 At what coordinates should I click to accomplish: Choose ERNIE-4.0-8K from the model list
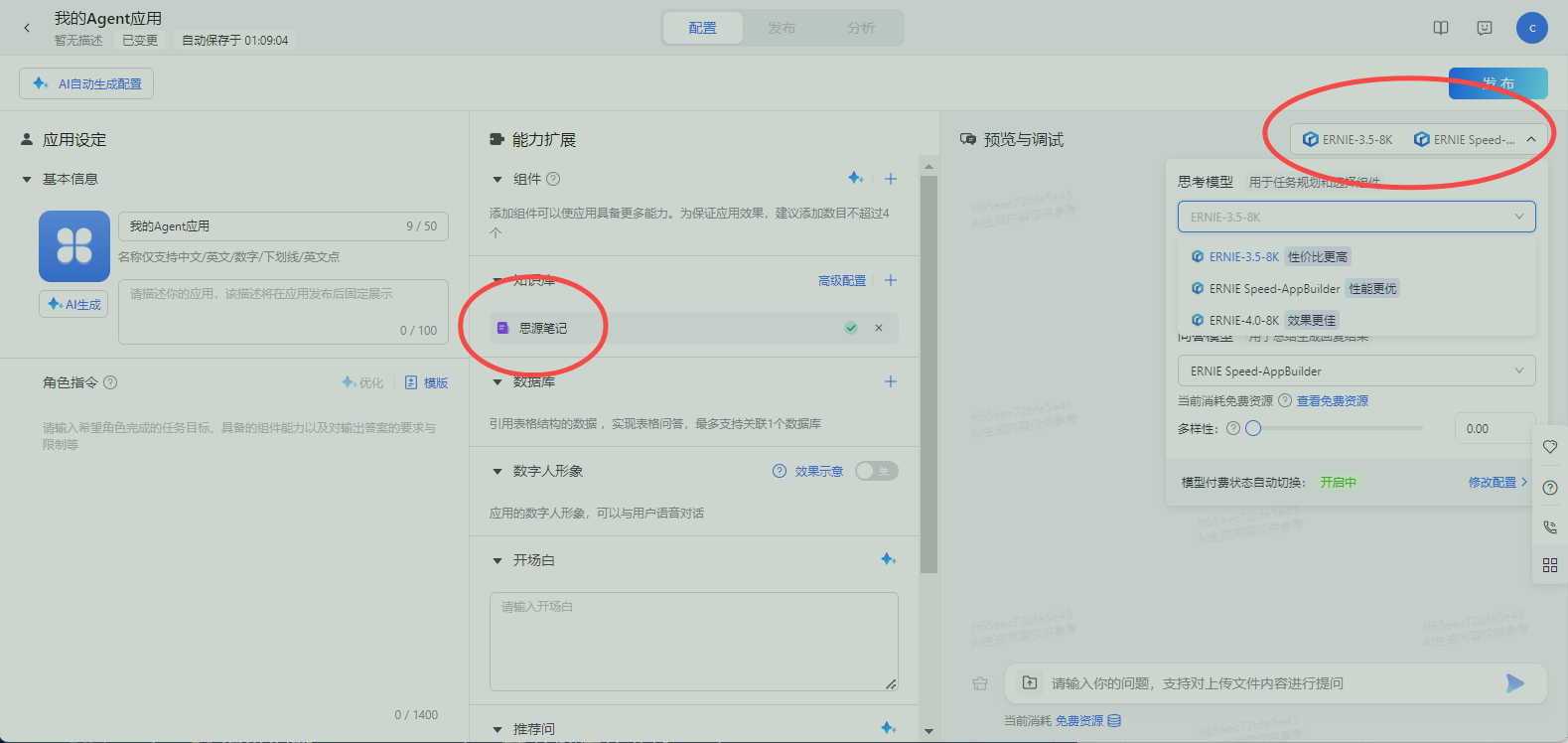1356,320
